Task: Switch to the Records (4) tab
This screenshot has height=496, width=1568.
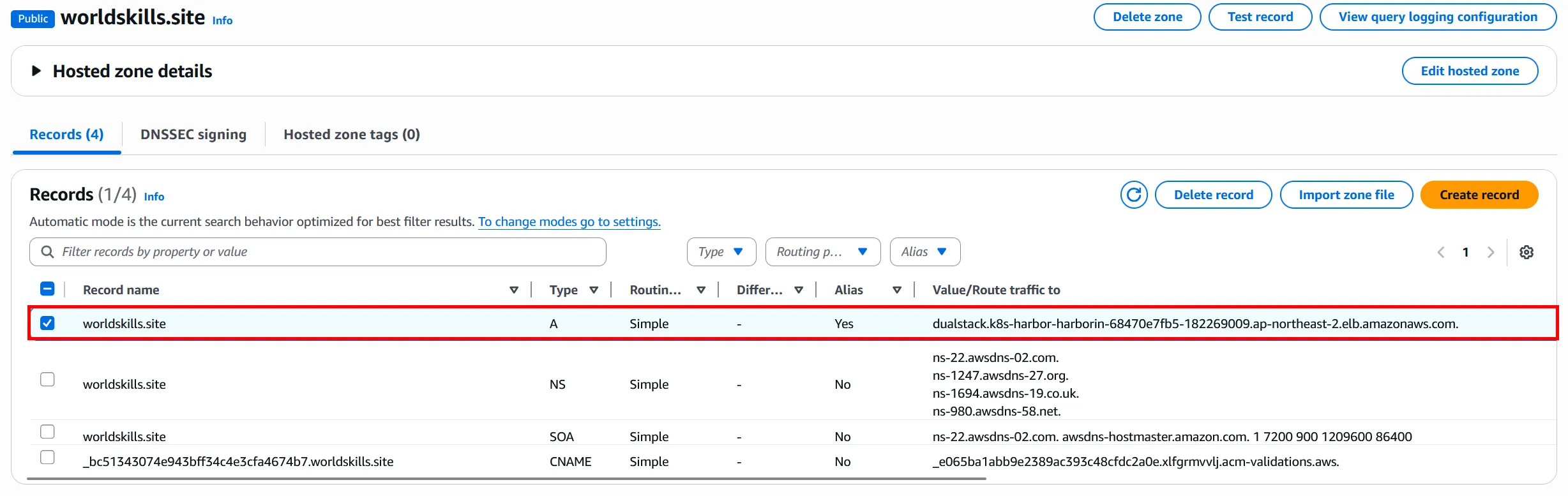Action: click(x=66, y=135)
